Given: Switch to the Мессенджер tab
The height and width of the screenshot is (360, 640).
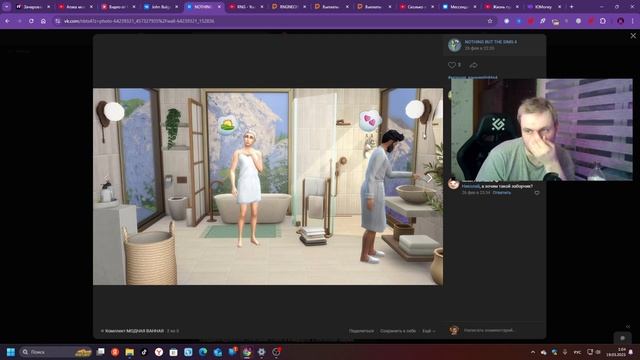Looking at the screenshot, I should pos(459,7).
